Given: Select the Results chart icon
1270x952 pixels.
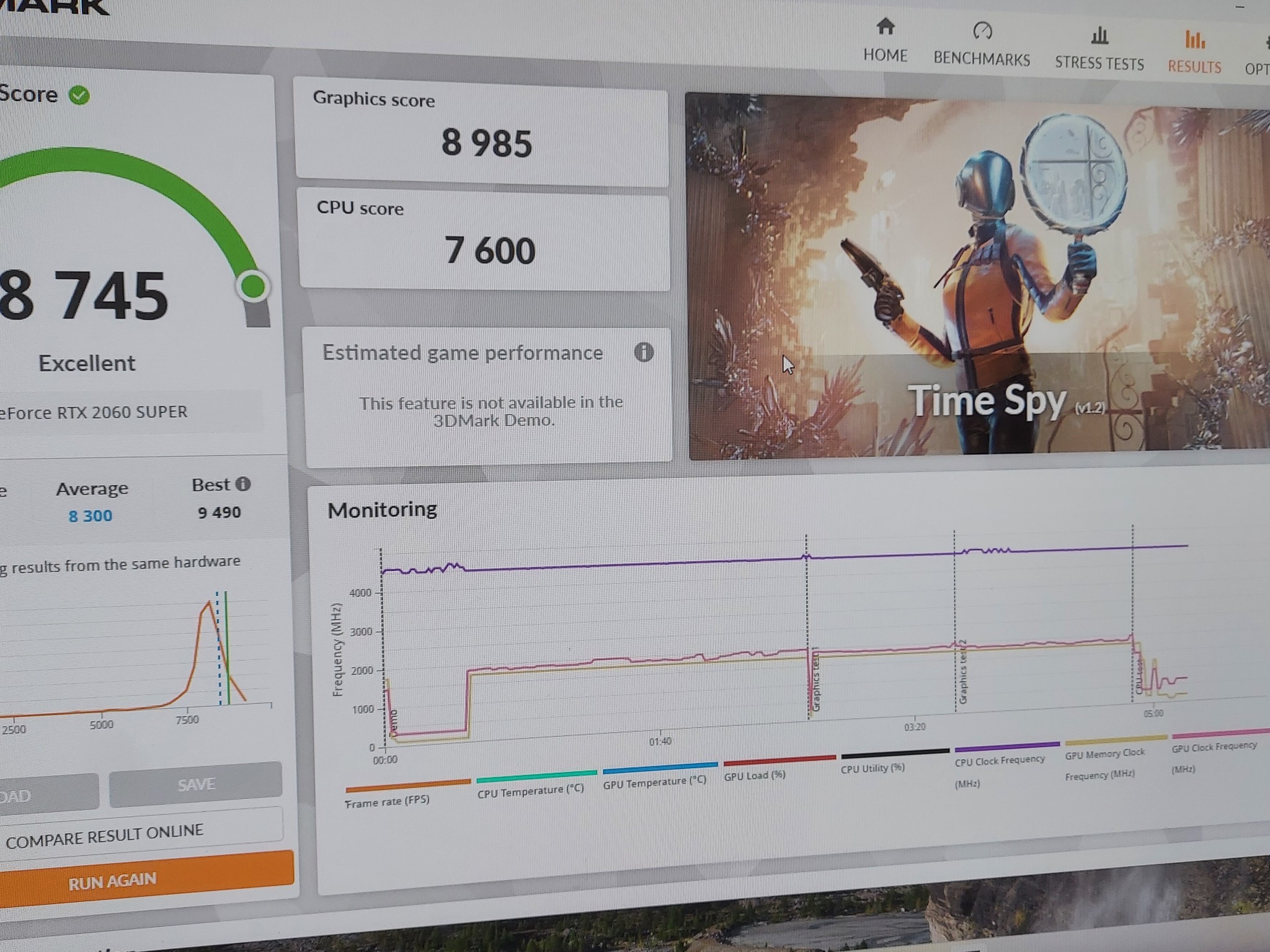Looking at the screenshot, I should (1194, 39).
